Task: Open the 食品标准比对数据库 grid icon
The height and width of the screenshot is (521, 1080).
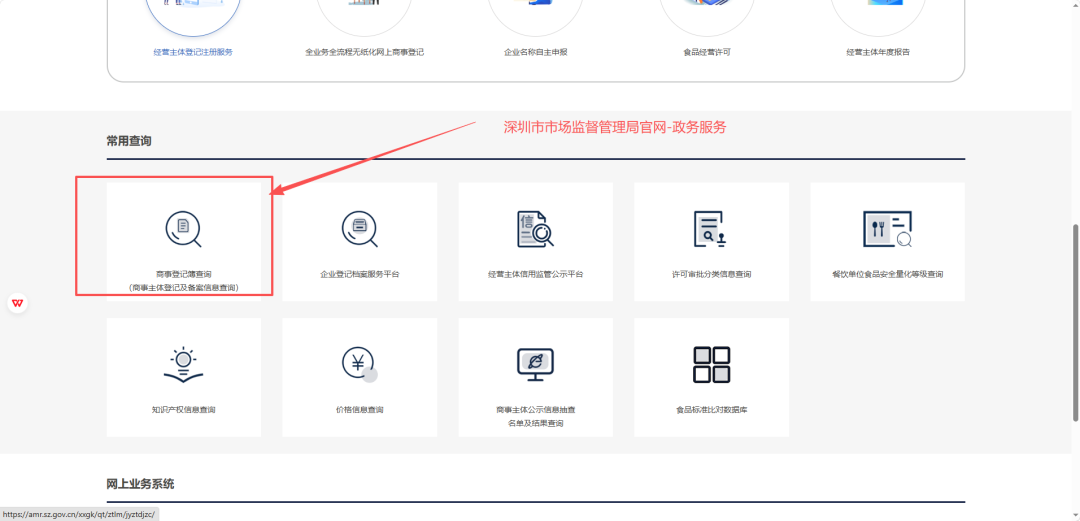Action: [x=712, y=365]
